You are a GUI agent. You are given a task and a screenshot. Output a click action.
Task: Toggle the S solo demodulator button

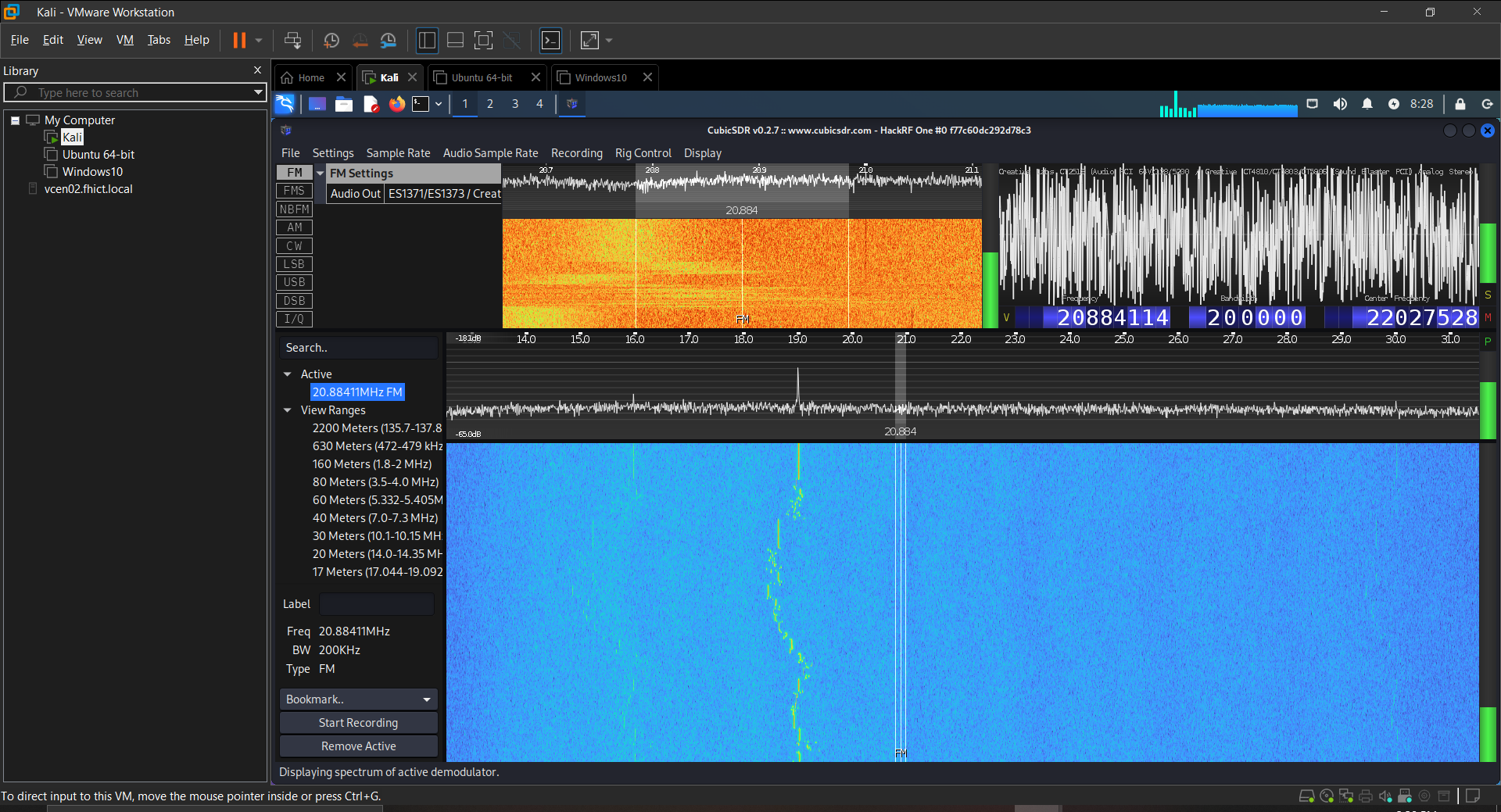(1488, 295)
